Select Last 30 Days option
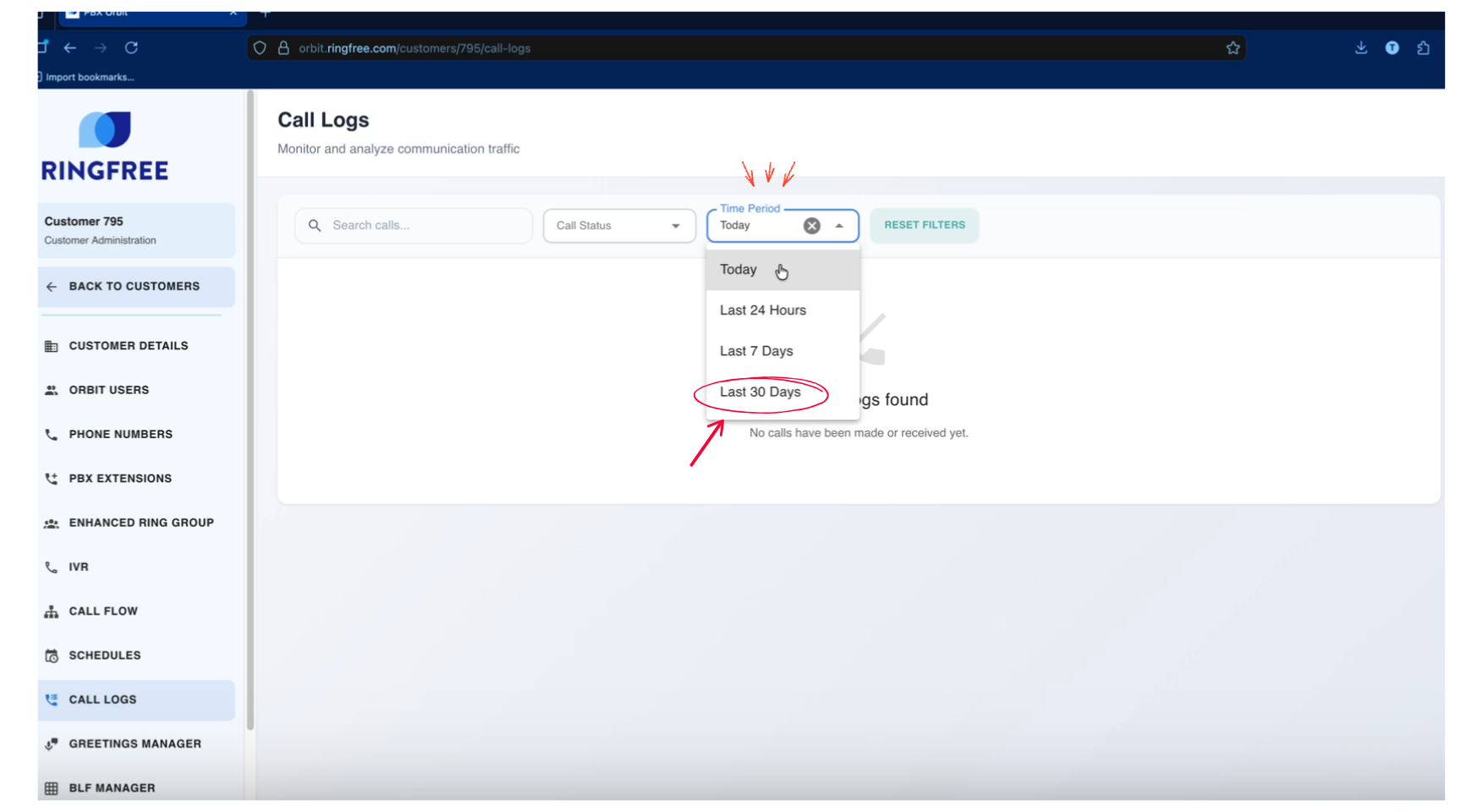The image size is (1483, 812). 760,392
